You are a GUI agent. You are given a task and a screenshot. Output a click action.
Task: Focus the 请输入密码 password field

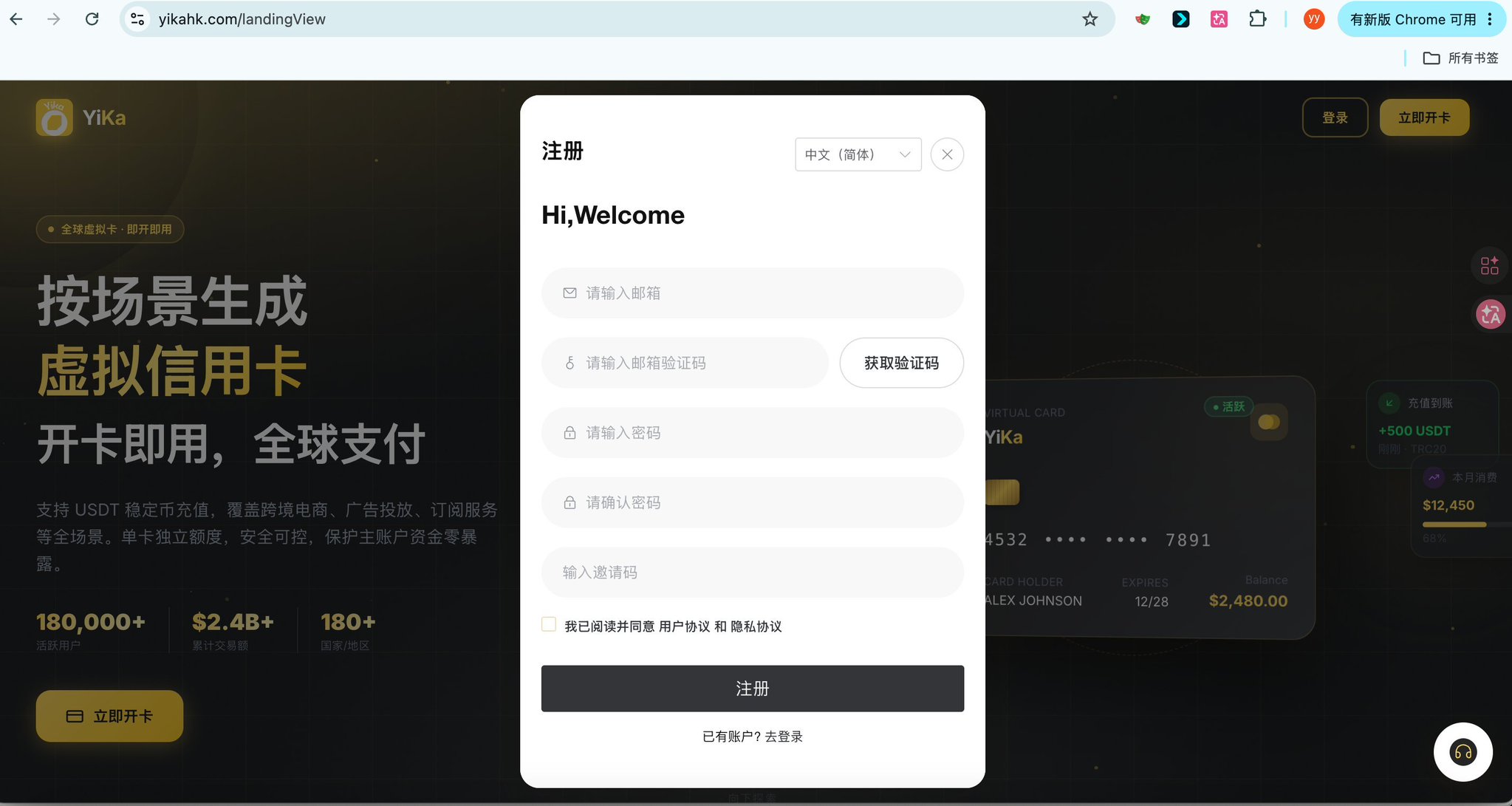click(752, 433)
